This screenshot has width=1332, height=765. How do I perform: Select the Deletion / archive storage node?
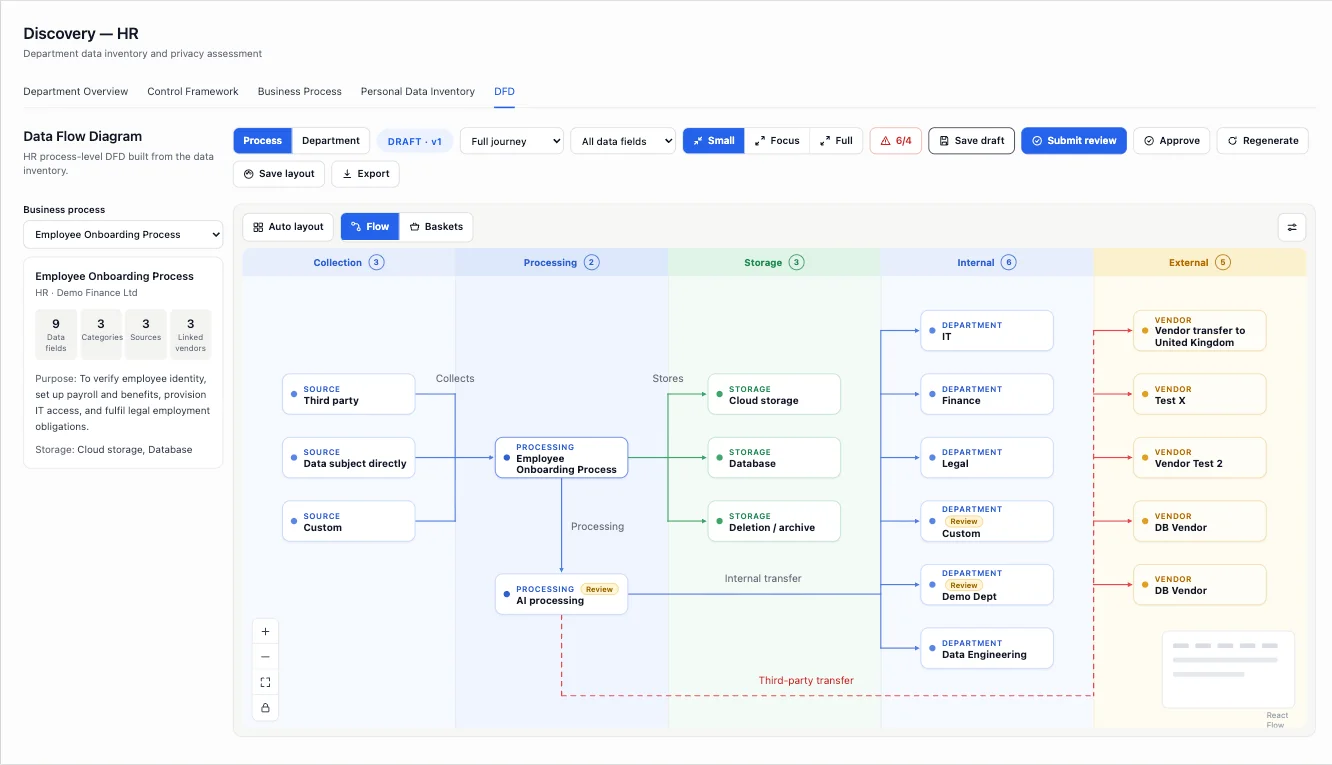pos(774,521)
